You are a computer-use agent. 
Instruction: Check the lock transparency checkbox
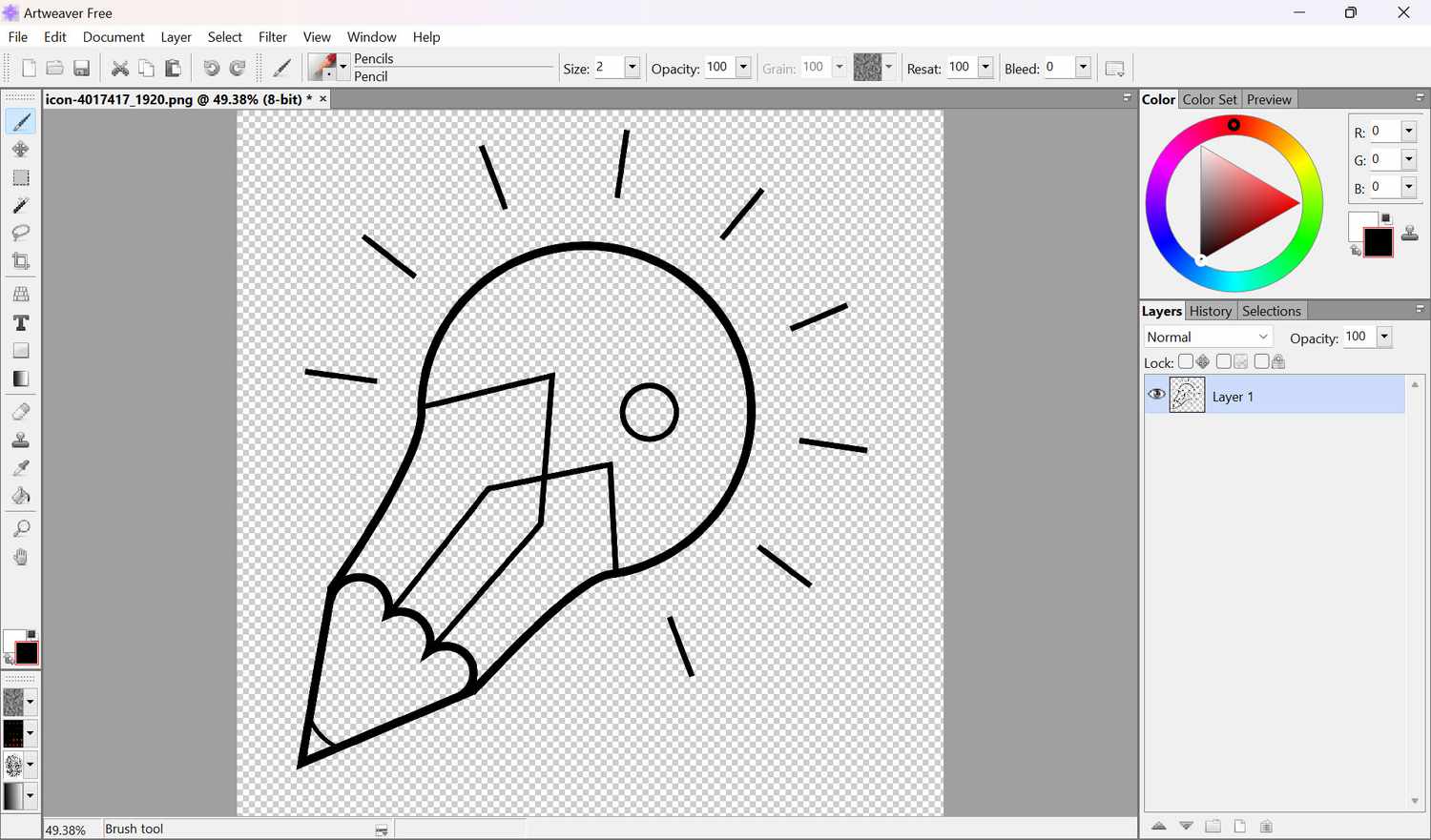[1224, 361]
